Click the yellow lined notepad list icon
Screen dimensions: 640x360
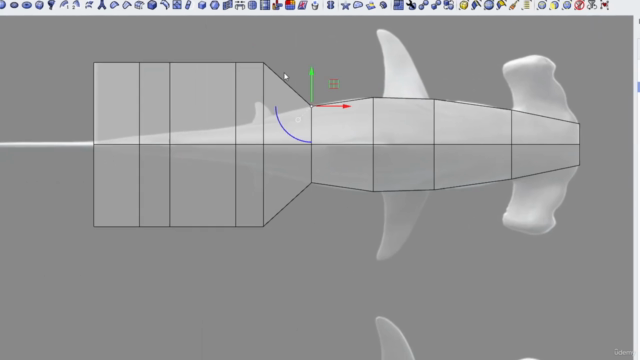point(526,5)
